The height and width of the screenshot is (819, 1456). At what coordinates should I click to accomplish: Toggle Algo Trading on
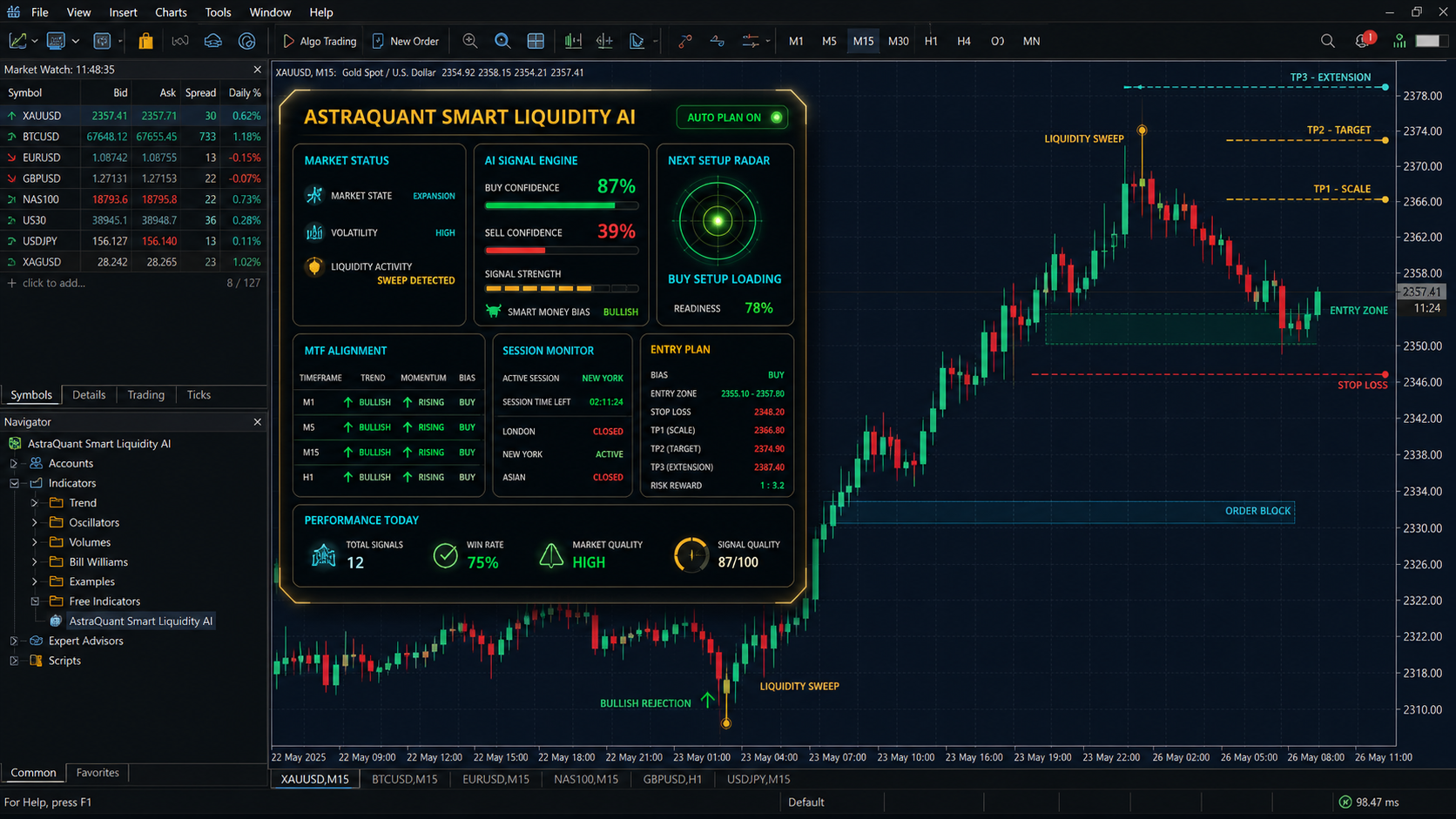click(x=320, y=41)
